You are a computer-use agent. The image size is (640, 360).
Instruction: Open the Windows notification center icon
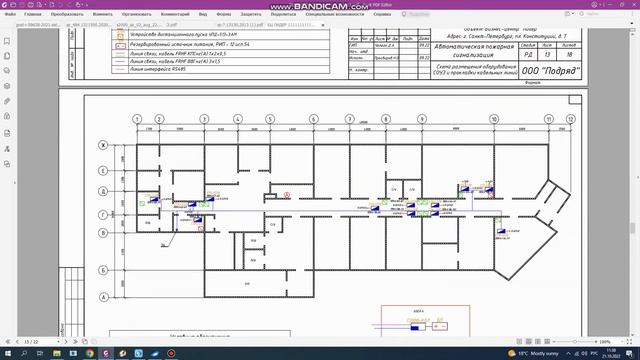click(x=629, y=353)
